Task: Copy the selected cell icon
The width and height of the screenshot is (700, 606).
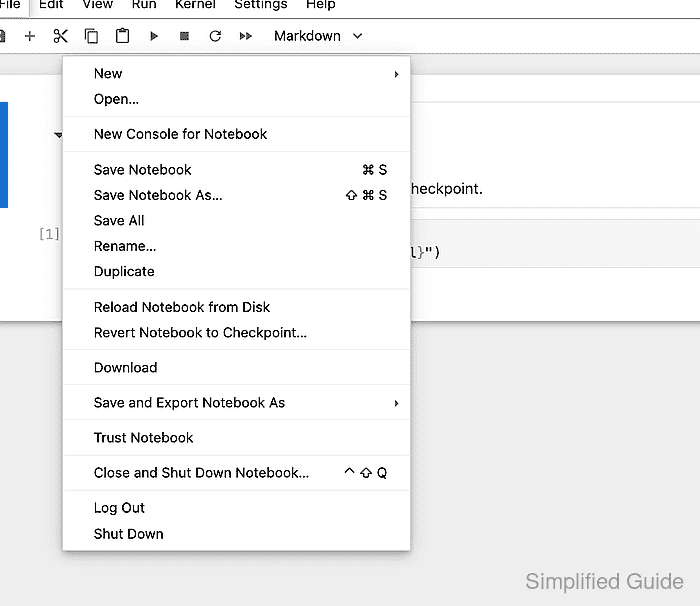Action: tap(91, 36)
